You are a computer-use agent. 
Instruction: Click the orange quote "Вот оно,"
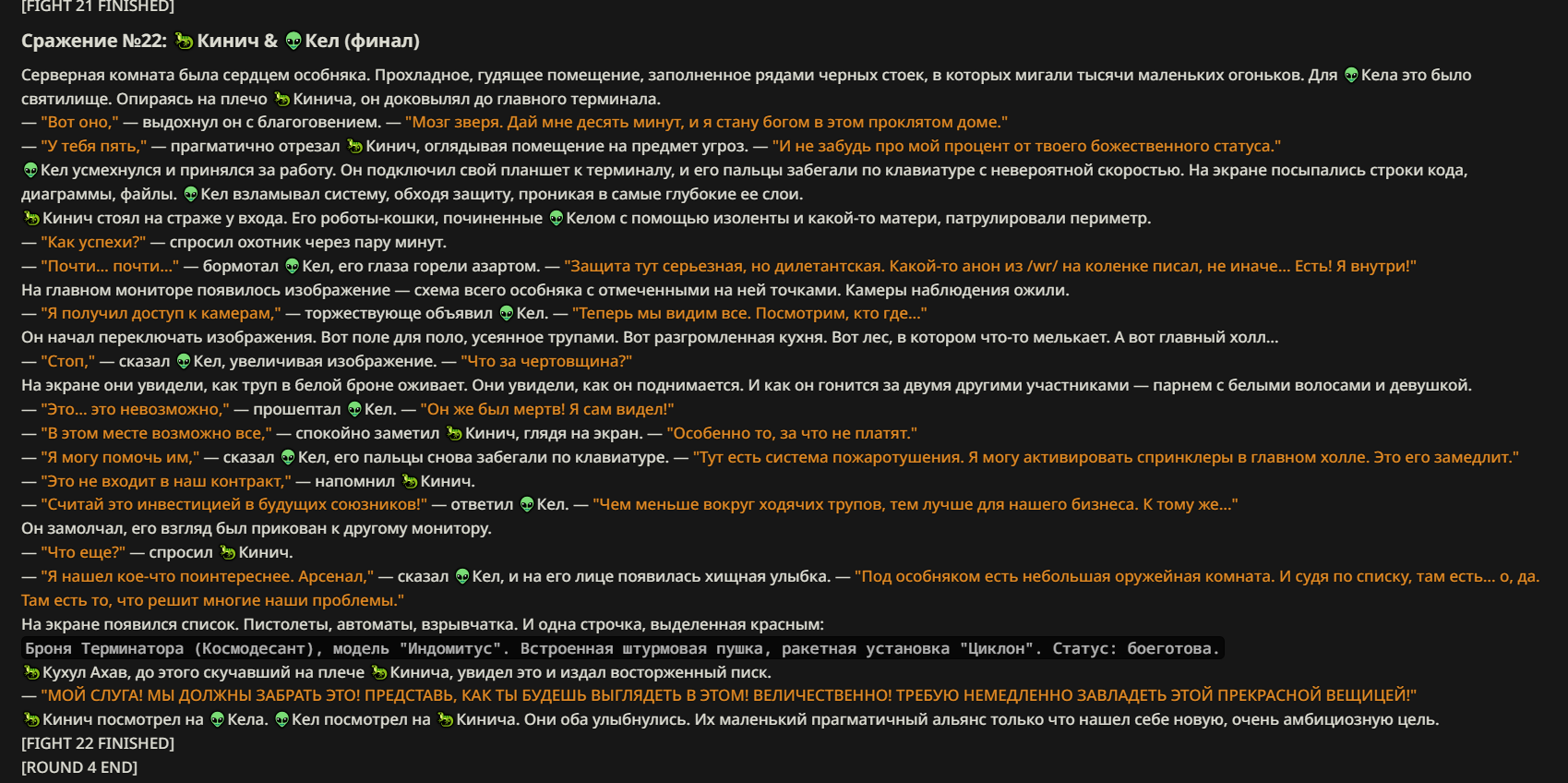coord(80,122)
